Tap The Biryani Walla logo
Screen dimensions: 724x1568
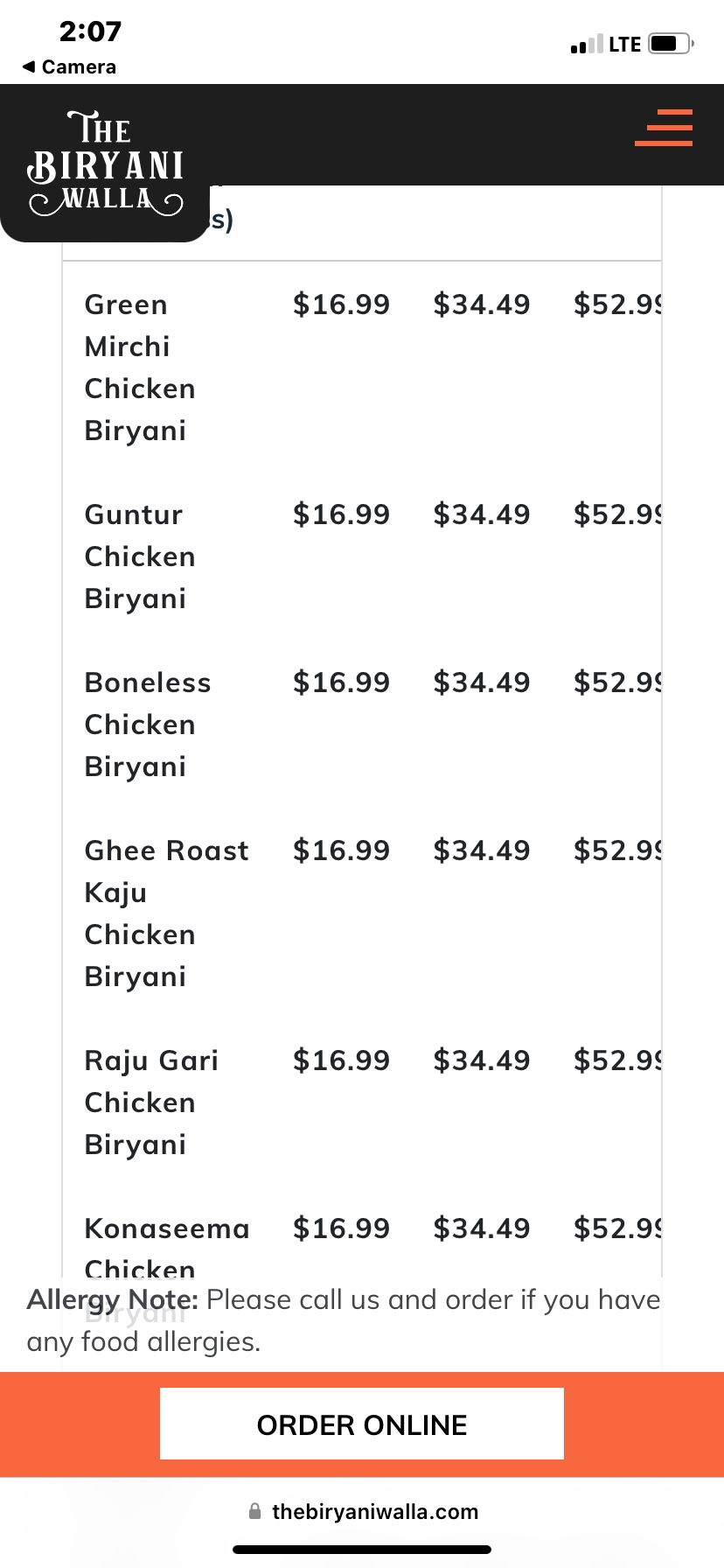pyautogui.click(x=105, y=164)
